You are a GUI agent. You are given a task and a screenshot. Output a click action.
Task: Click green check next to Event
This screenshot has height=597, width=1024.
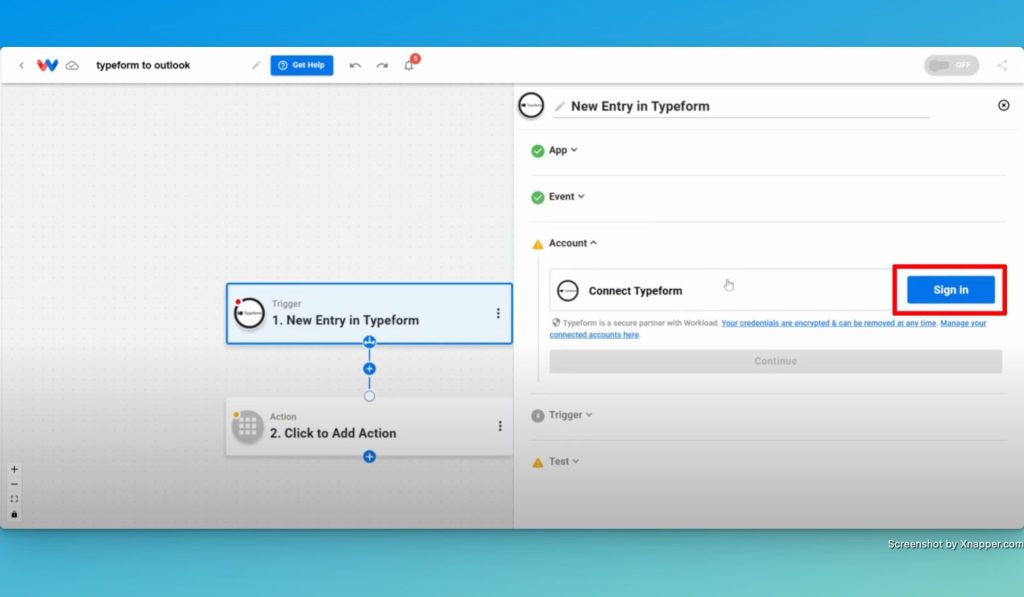click(x=537, y=198)
